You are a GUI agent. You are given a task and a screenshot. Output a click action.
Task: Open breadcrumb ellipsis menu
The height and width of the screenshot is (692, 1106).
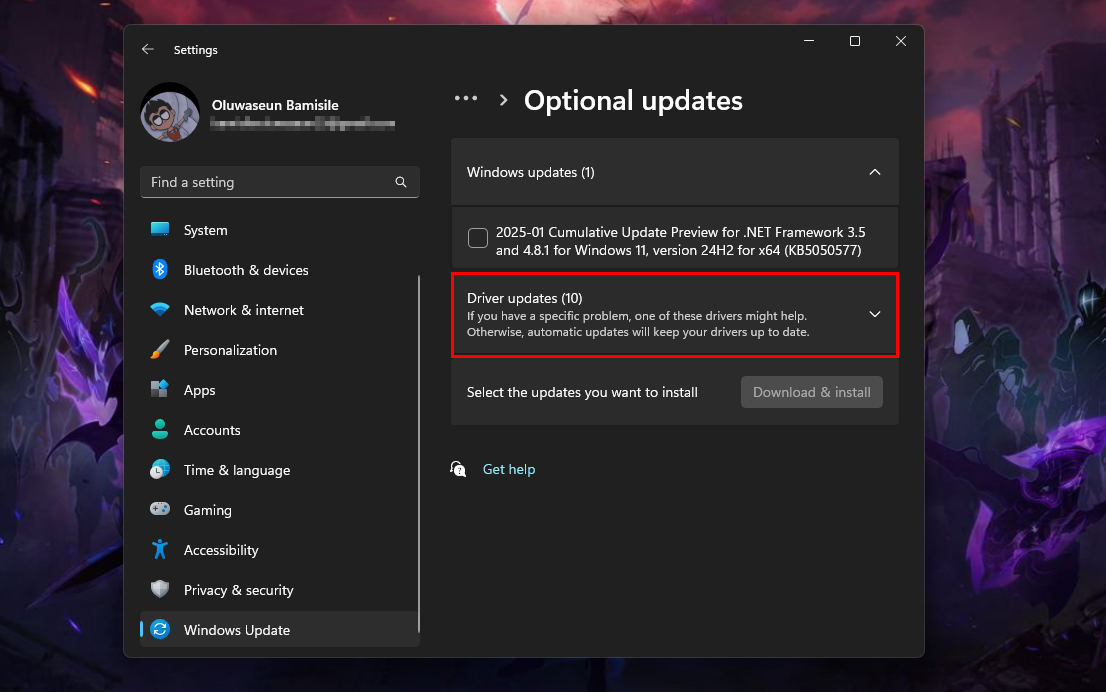(466, 99)
